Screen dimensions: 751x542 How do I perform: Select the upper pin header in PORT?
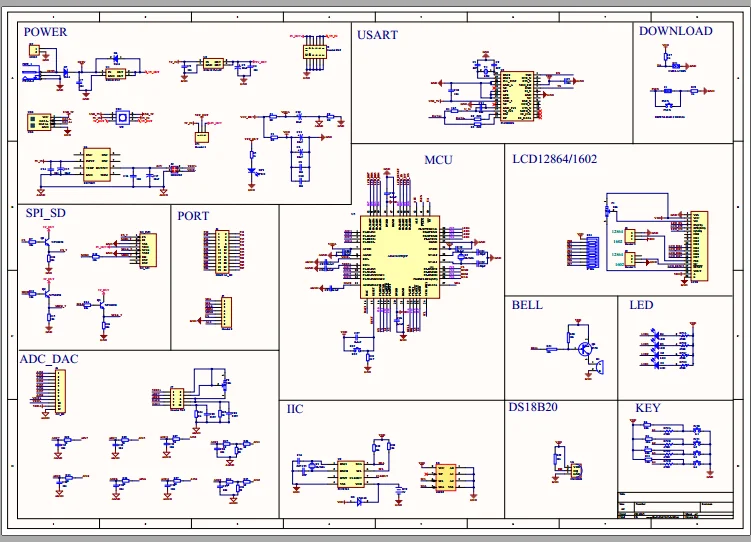223,252
